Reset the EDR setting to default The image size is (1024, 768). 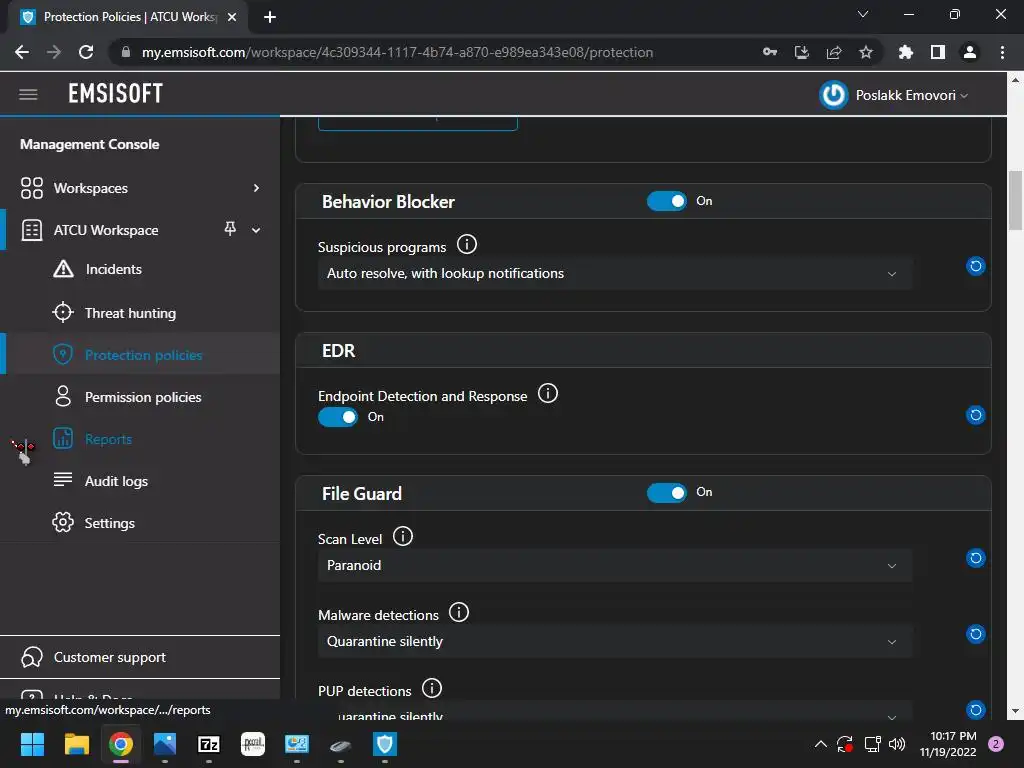click(975, 415)
